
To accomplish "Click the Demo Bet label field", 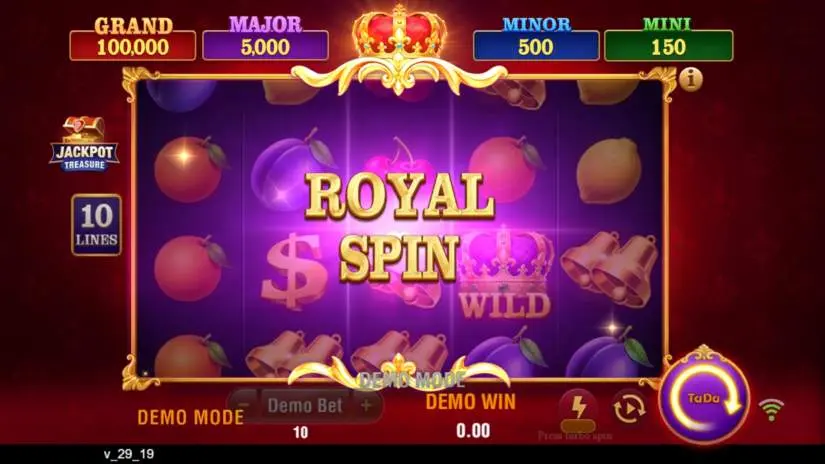I will pyautogui.click(x=305, y=406).
